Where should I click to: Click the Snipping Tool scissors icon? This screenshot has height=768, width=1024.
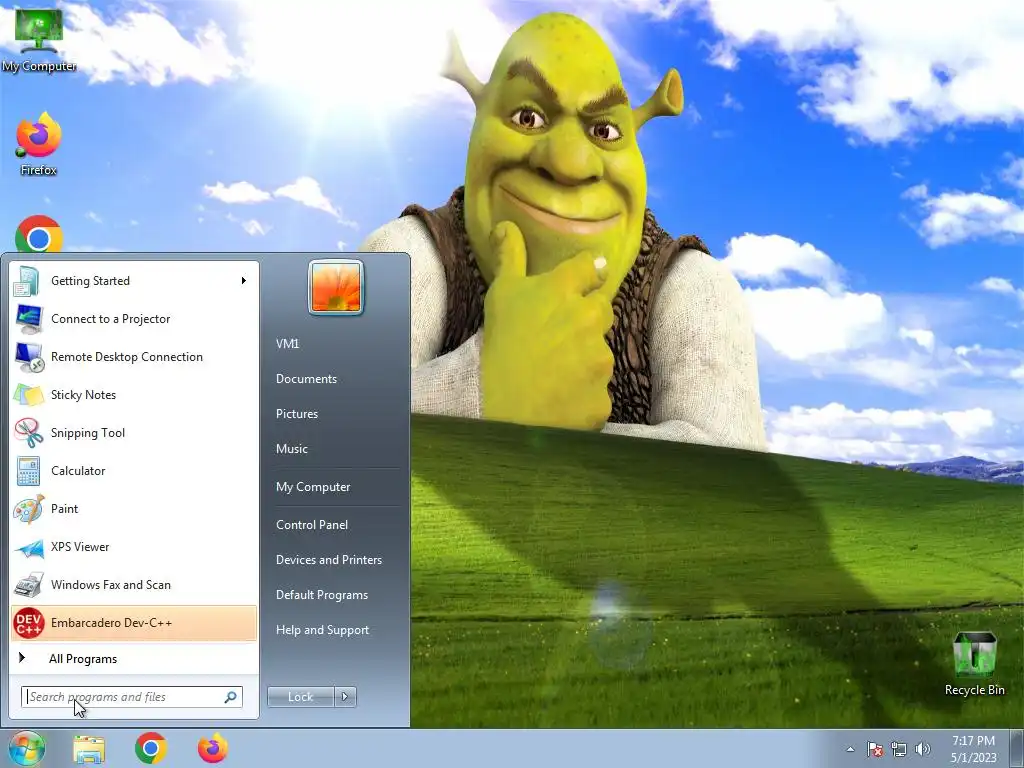point(28,433)
